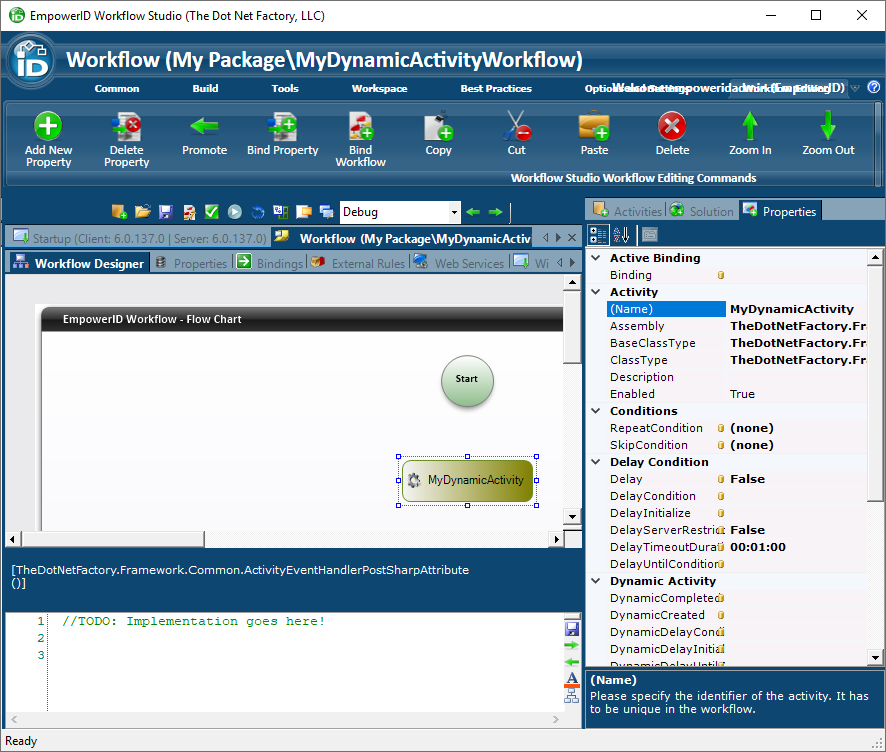Click the Enabled property value field
Screen dimensions: 886x752
[x=795, y=394]
